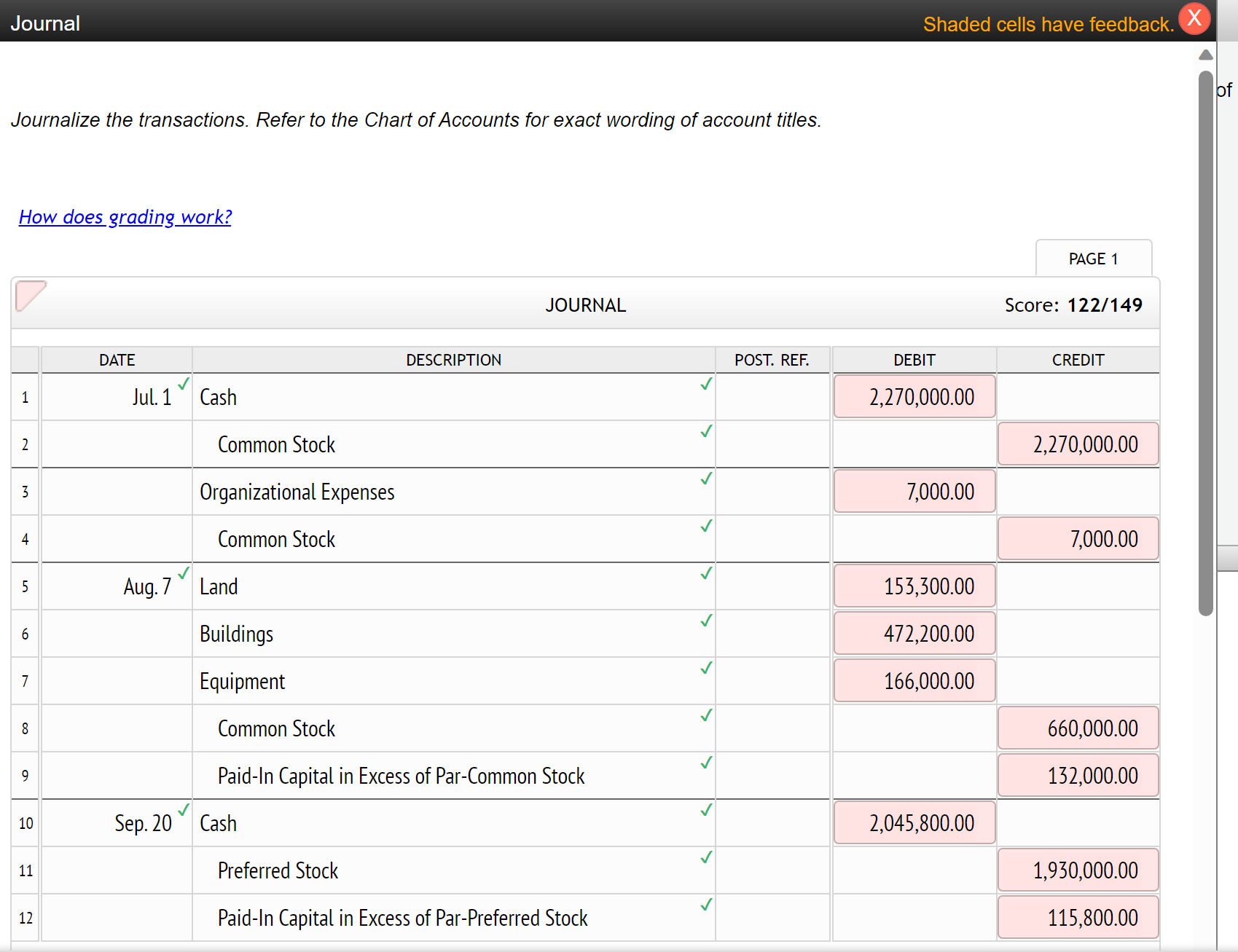This screenshot has height=952, width=1238.
Task: Click the green checkmark in Preferred Stock row
Action: [706, 857]
